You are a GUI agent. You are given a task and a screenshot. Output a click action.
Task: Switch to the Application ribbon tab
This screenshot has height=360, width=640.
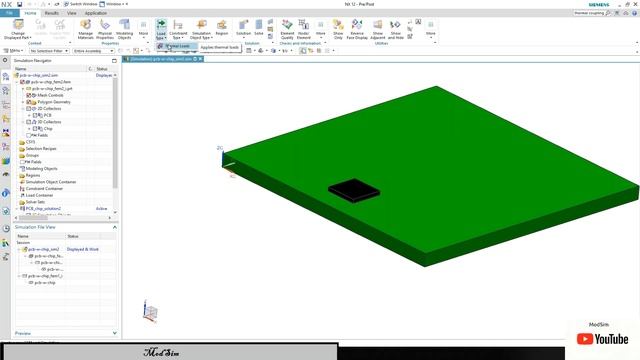pos(96,13)
